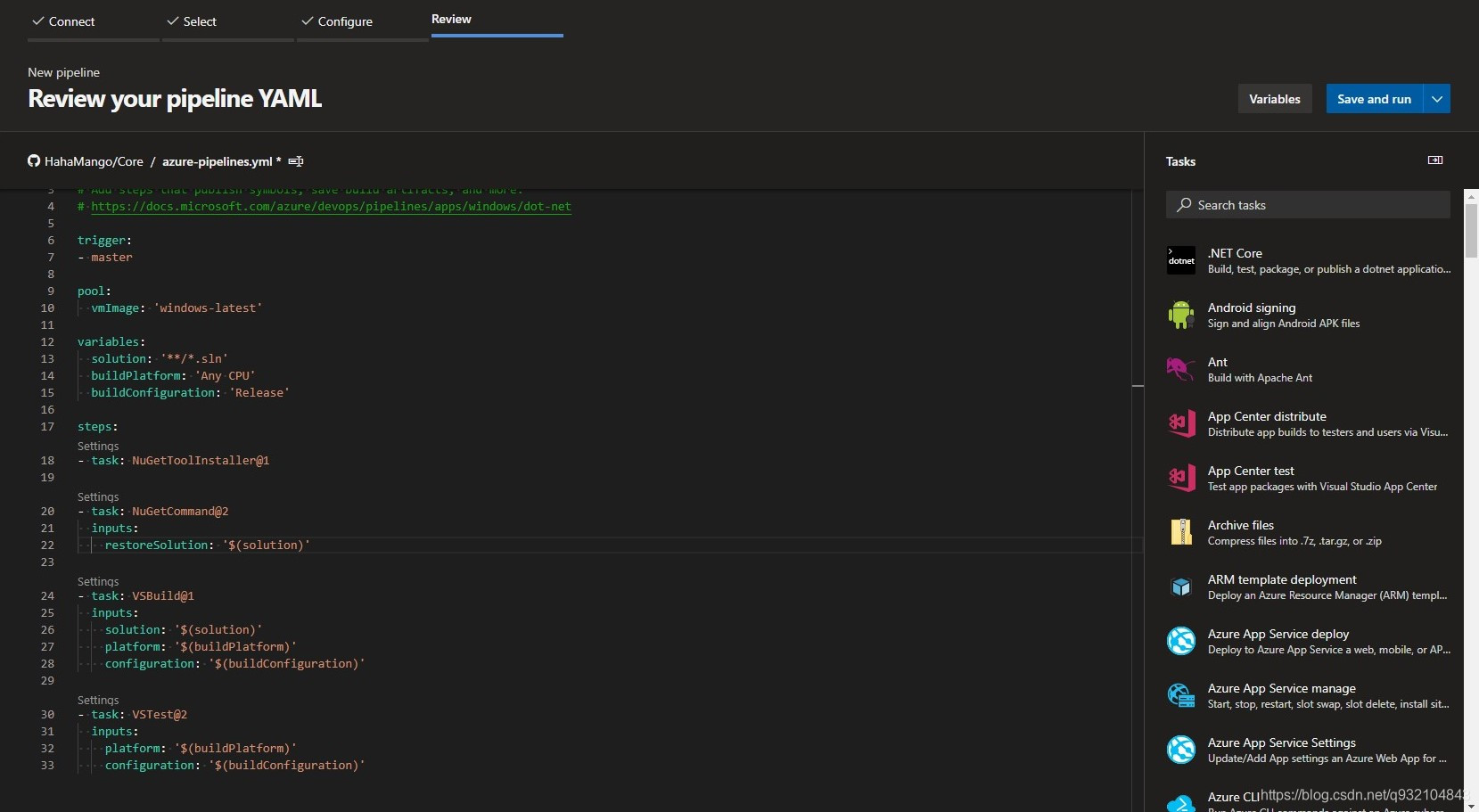Open Settings above the VSTest@2 task

click(98, 700)
